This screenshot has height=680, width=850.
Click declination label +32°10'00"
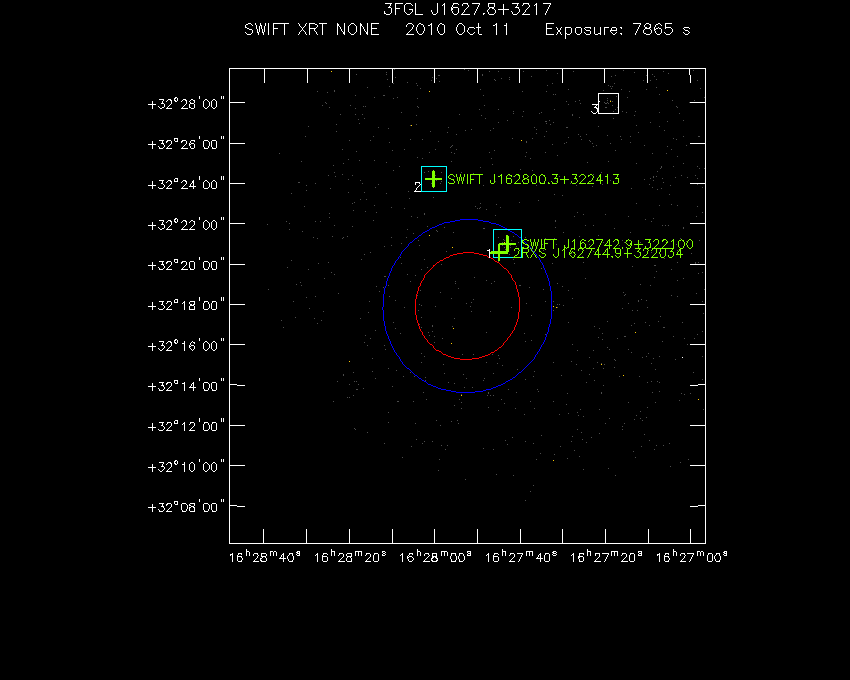pos(186,467)
